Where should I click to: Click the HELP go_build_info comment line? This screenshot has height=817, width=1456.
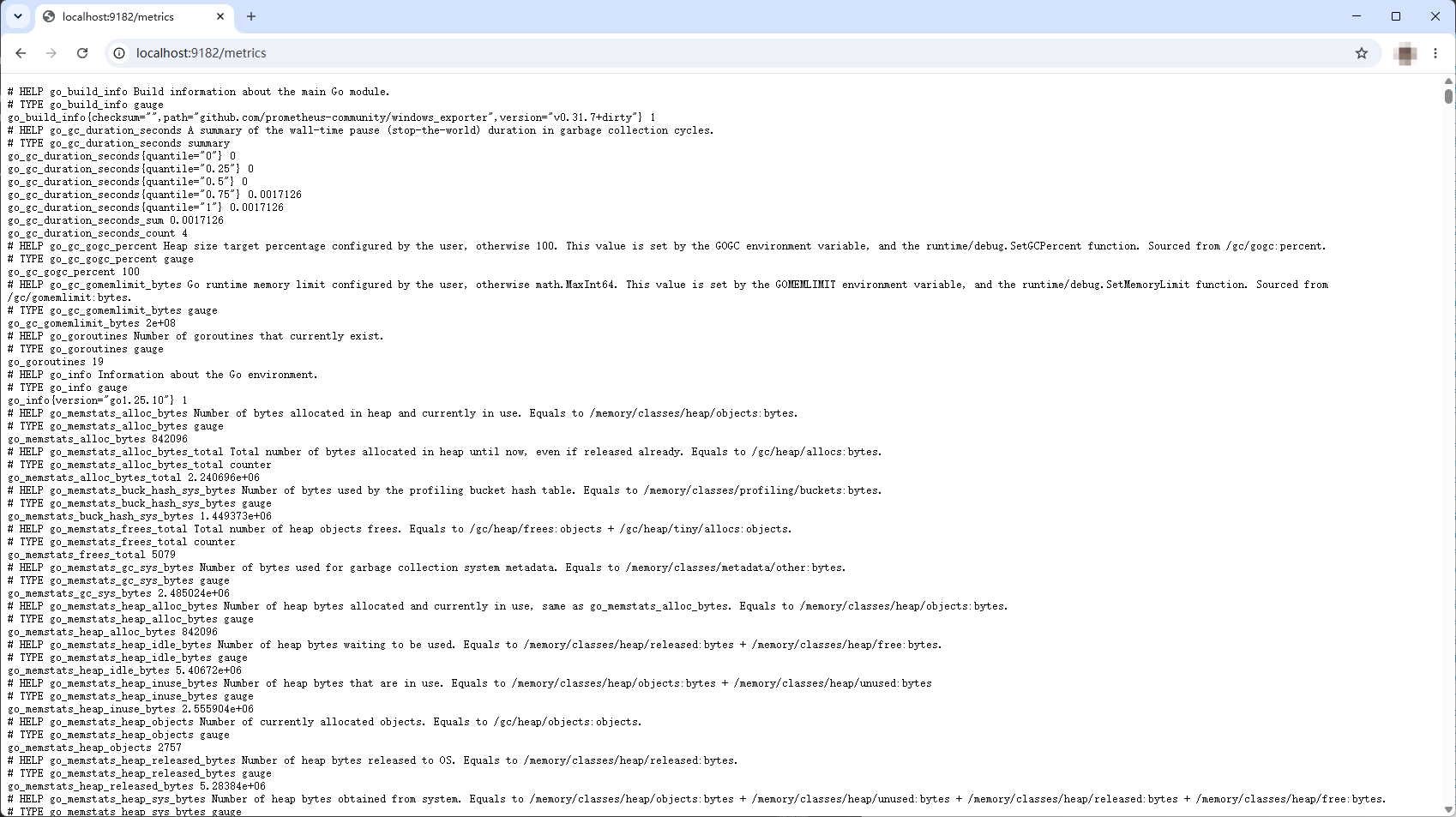199,92
